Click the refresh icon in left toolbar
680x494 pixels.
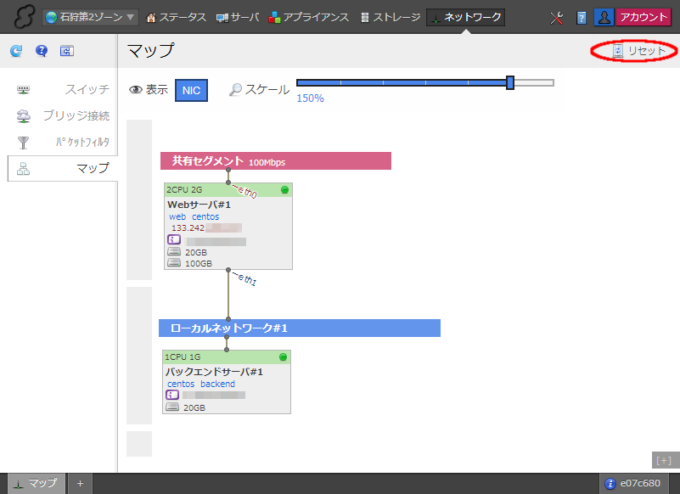point(15,50)
